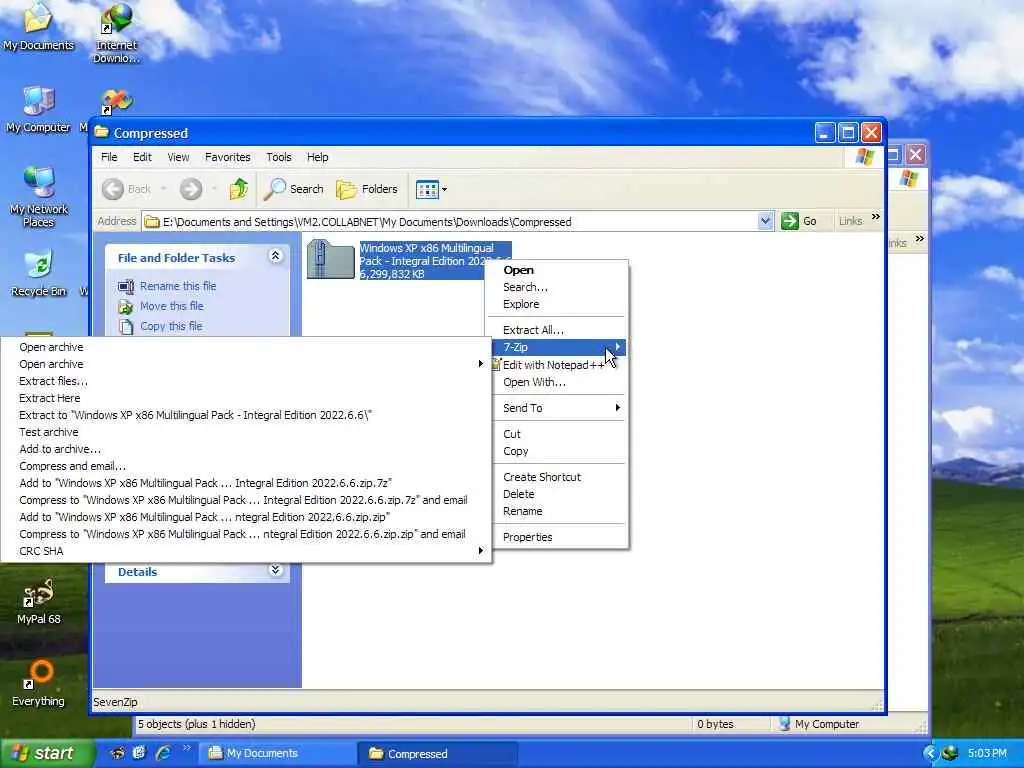Screen dimensions: 1024x768
Task: Choose Explore in the context menu
Action: (x=557, y=304)
